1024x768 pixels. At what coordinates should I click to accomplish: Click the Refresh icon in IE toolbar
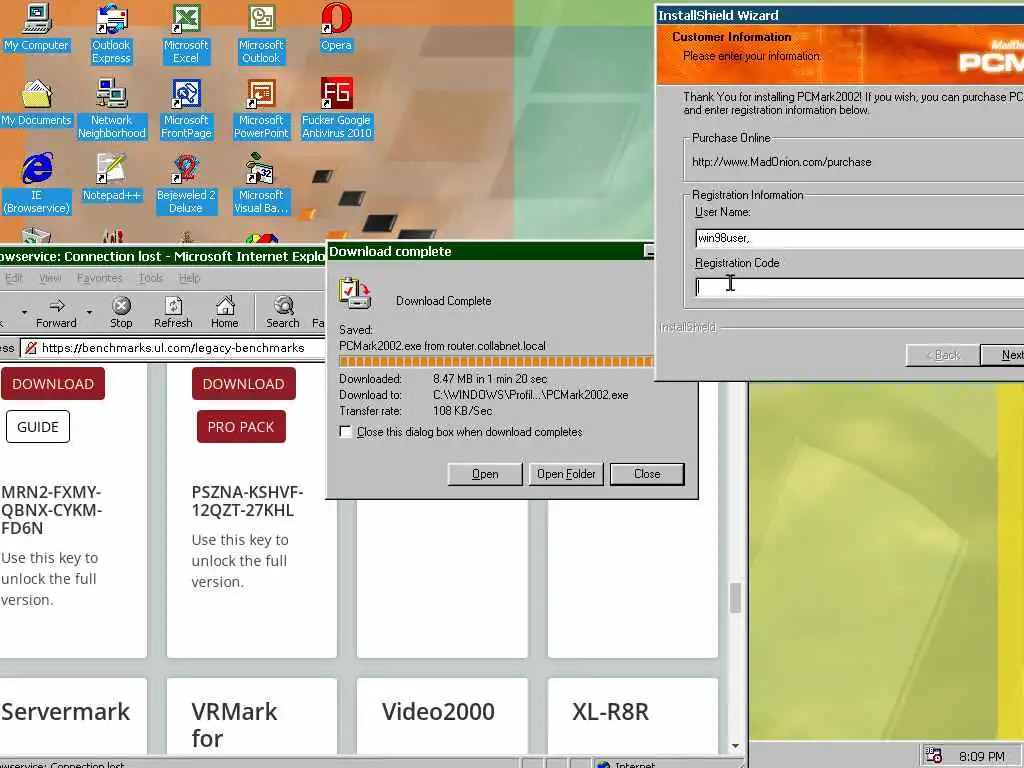click(173, 312)
